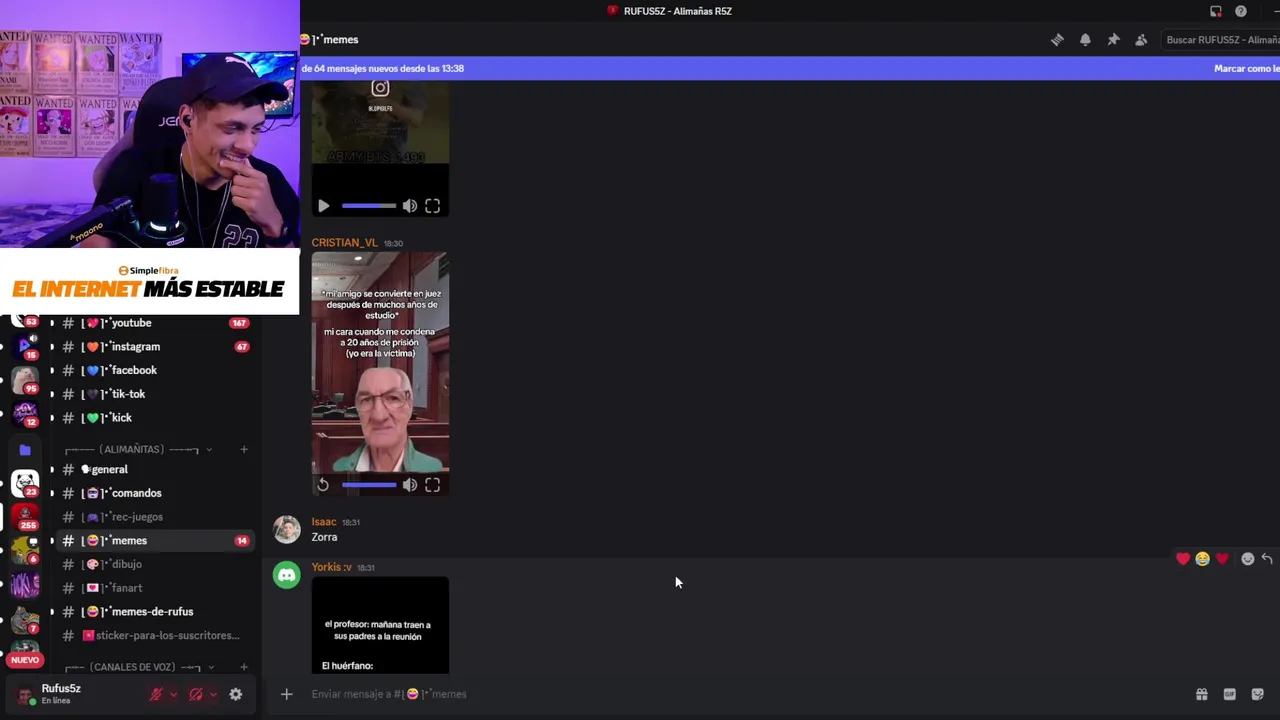Image resolution: width=1280 pixels, height=720 pixels.
Task: Open the server folder icon
Action: tap(25, 450)
